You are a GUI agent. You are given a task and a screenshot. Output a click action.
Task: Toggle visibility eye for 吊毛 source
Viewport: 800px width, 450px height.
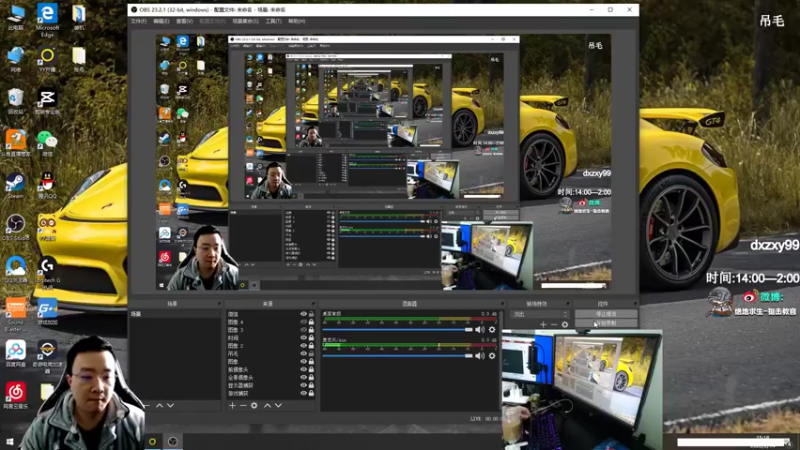(304, 354)
